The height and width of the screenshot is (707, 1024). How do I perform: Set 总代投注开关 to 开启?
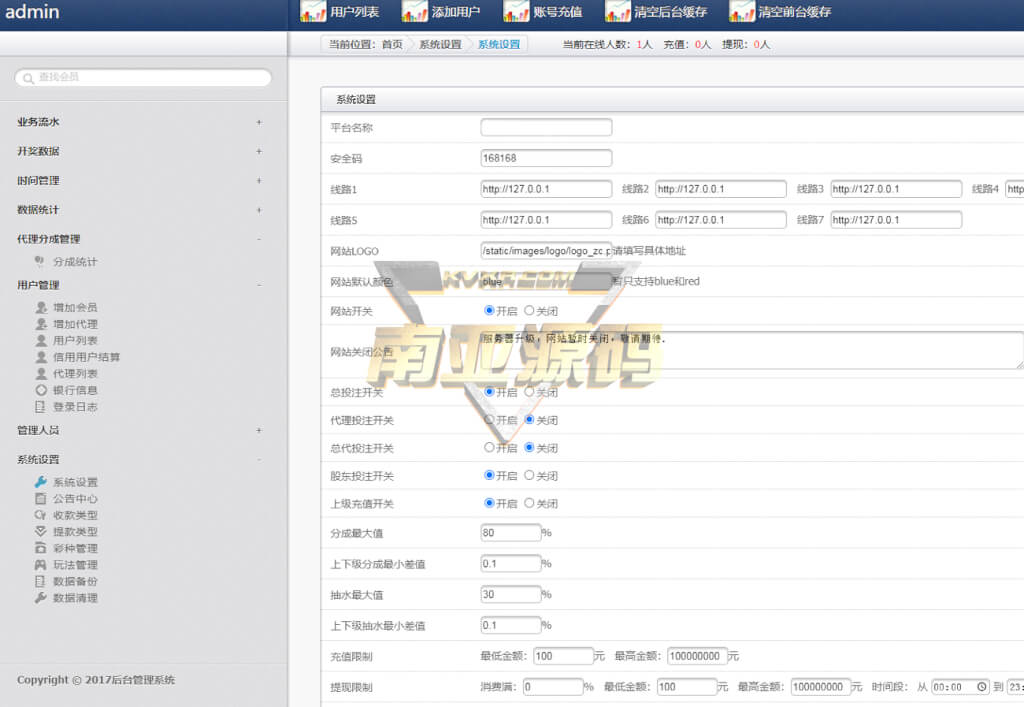(489, 448)
